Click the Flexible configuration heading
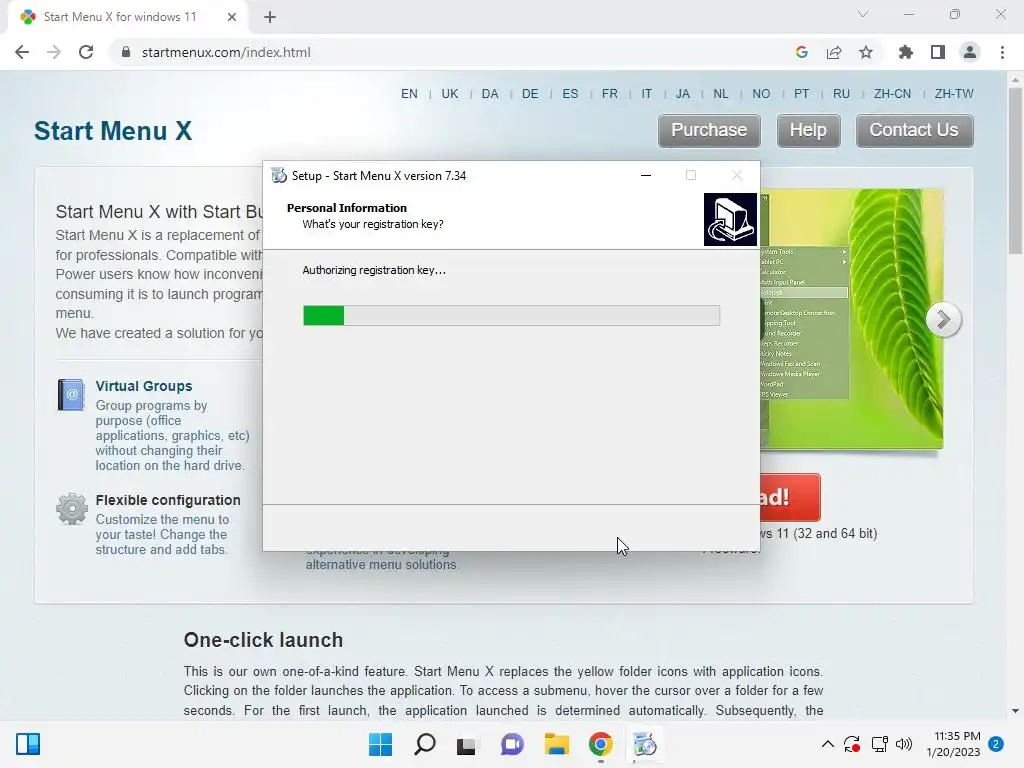 click(x=168, y=500)
